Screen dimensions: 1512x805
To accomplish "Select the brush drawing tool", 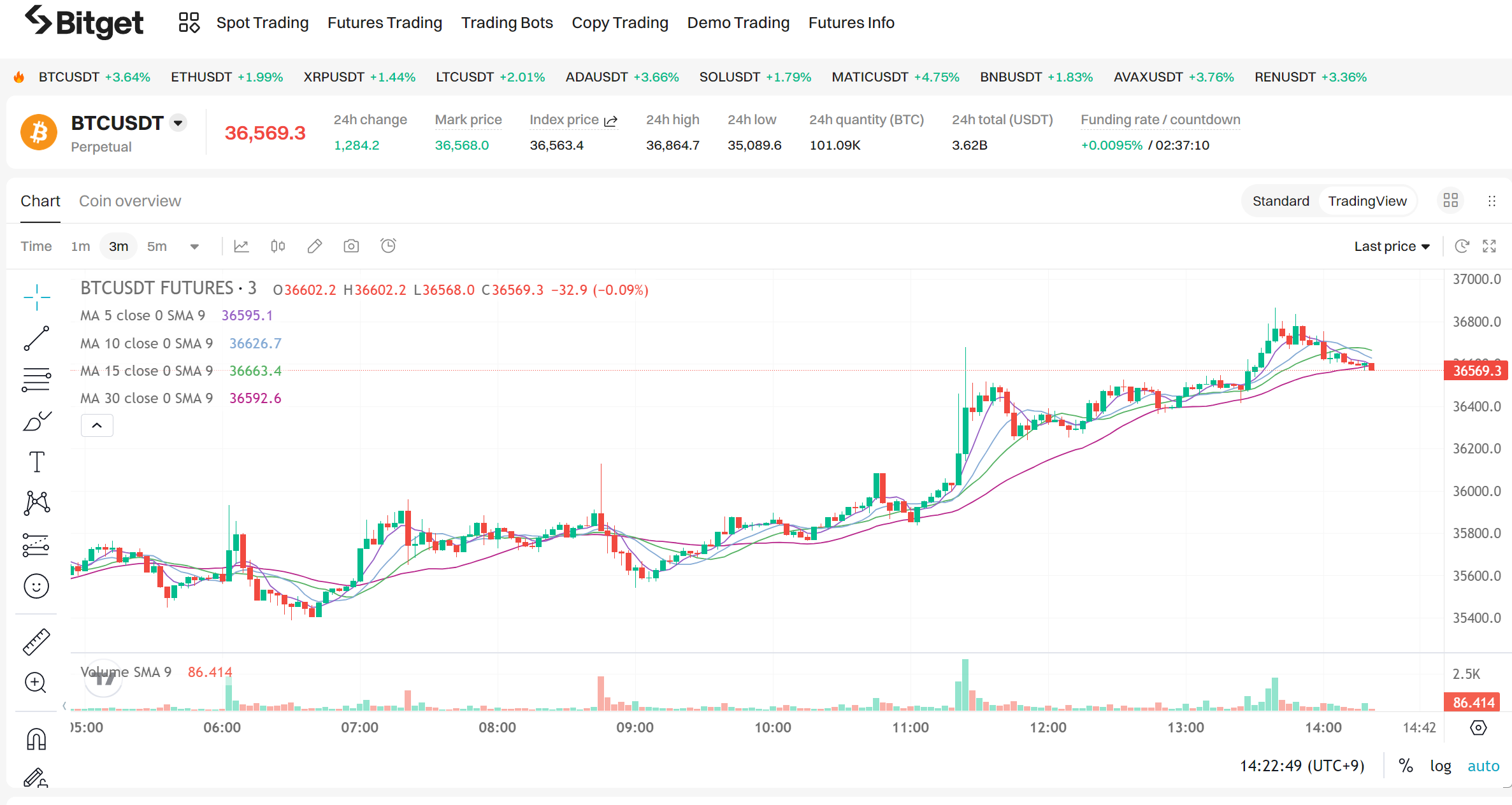I will click(x=36, y=421).
